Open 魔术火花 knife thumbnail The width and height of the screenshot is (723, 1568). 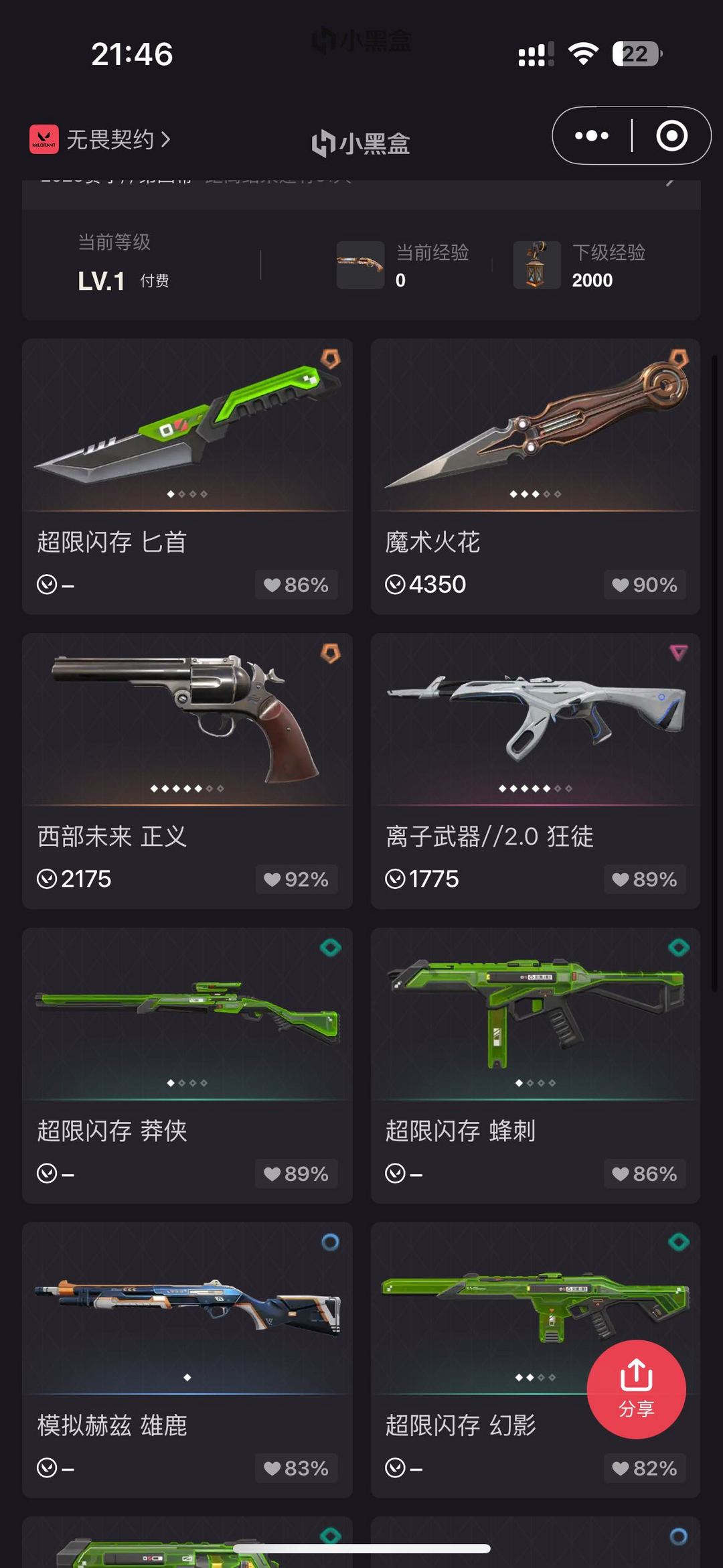point(536,425)
